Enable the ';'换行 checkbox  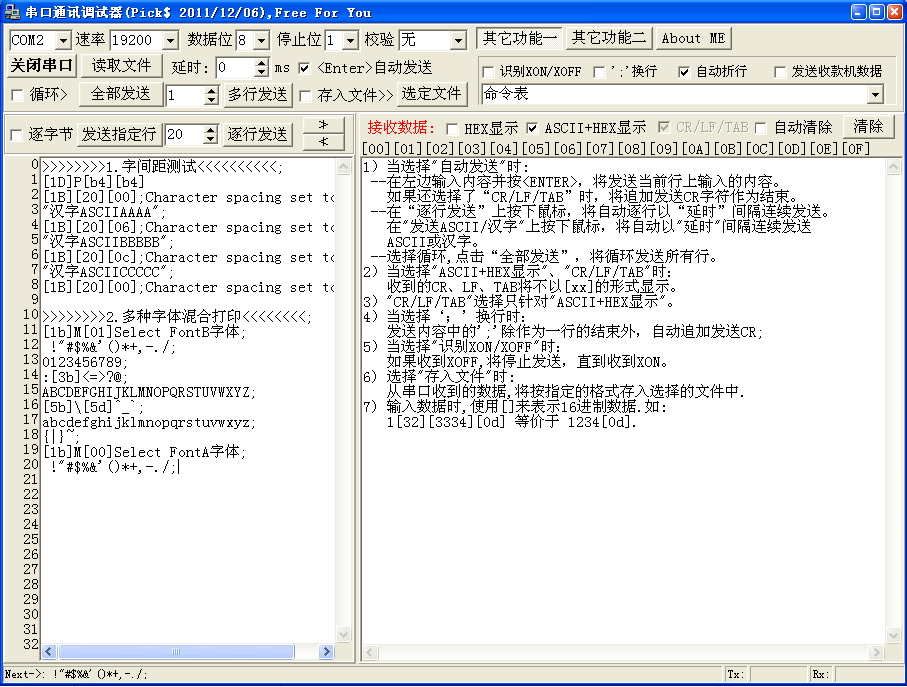pos(599,72)
